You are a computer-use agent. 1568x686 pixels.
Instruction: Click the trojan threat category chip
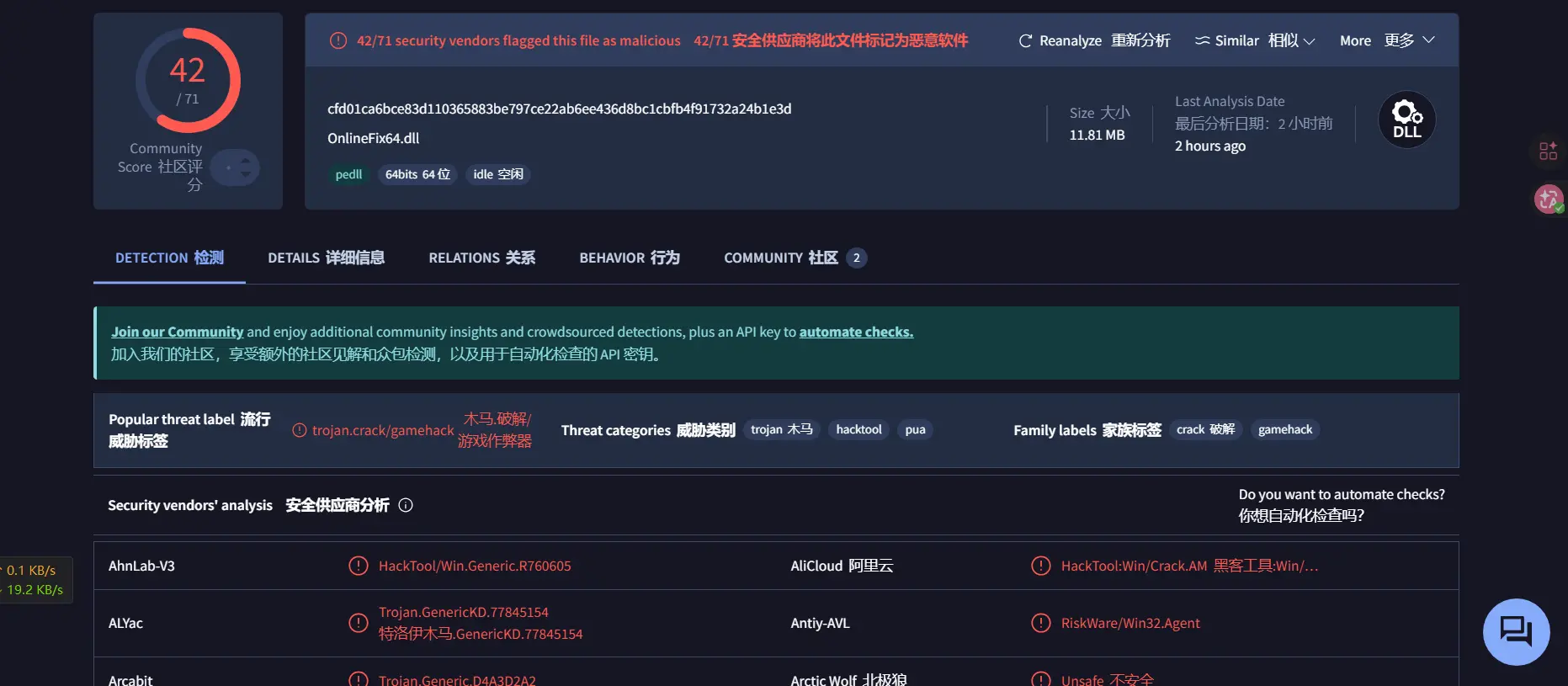coord(781,429)
